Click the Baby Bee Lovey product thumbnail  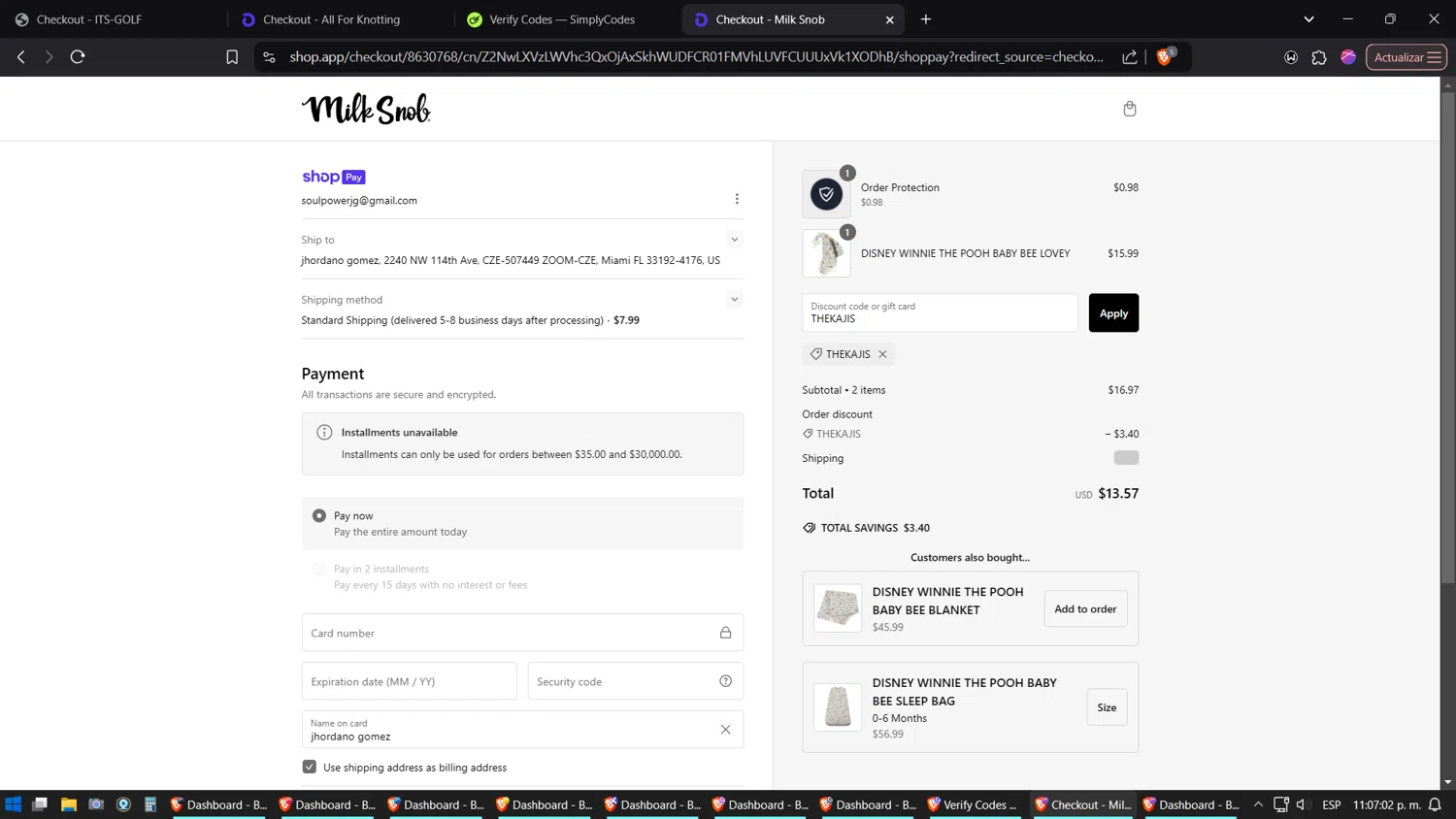(x=826, y=253)
